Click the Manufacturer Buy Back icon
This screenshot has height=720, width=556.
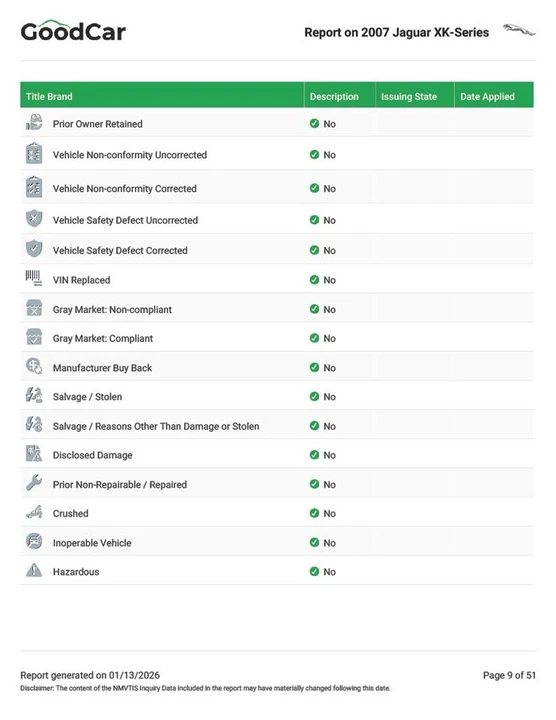[34, 366]
